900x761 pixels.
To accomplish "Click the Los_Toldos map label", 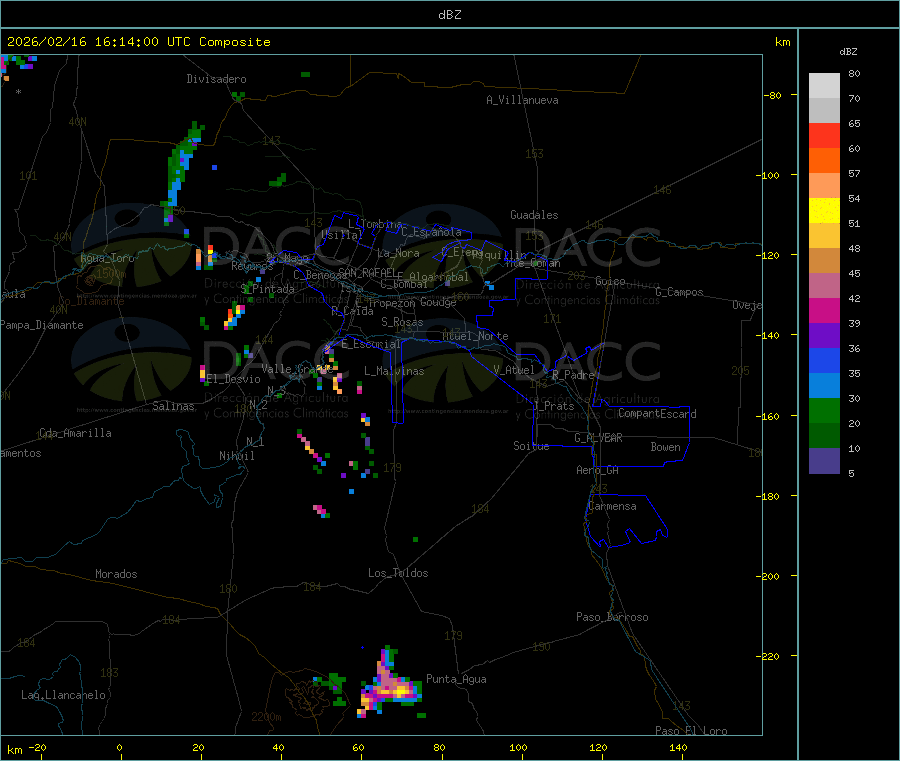I will (x=398, y=573).
